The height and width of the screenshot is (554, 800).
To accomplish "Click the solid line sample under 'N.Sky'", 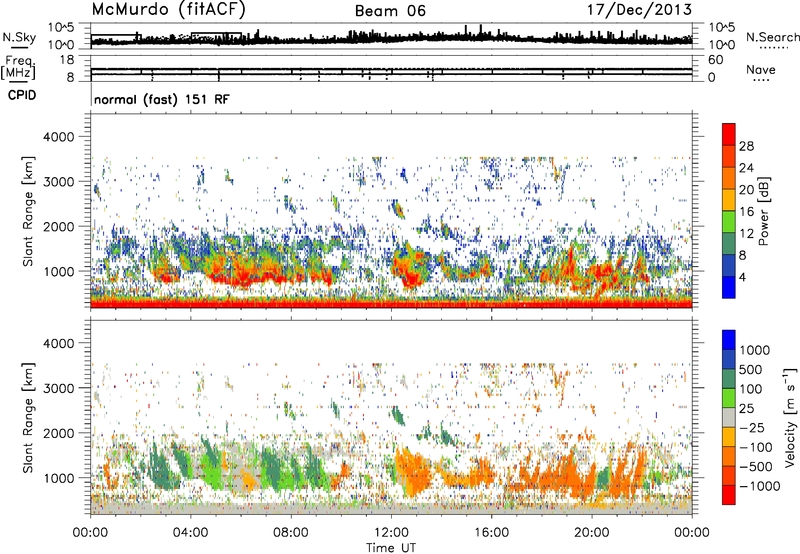I will (19, 47).
